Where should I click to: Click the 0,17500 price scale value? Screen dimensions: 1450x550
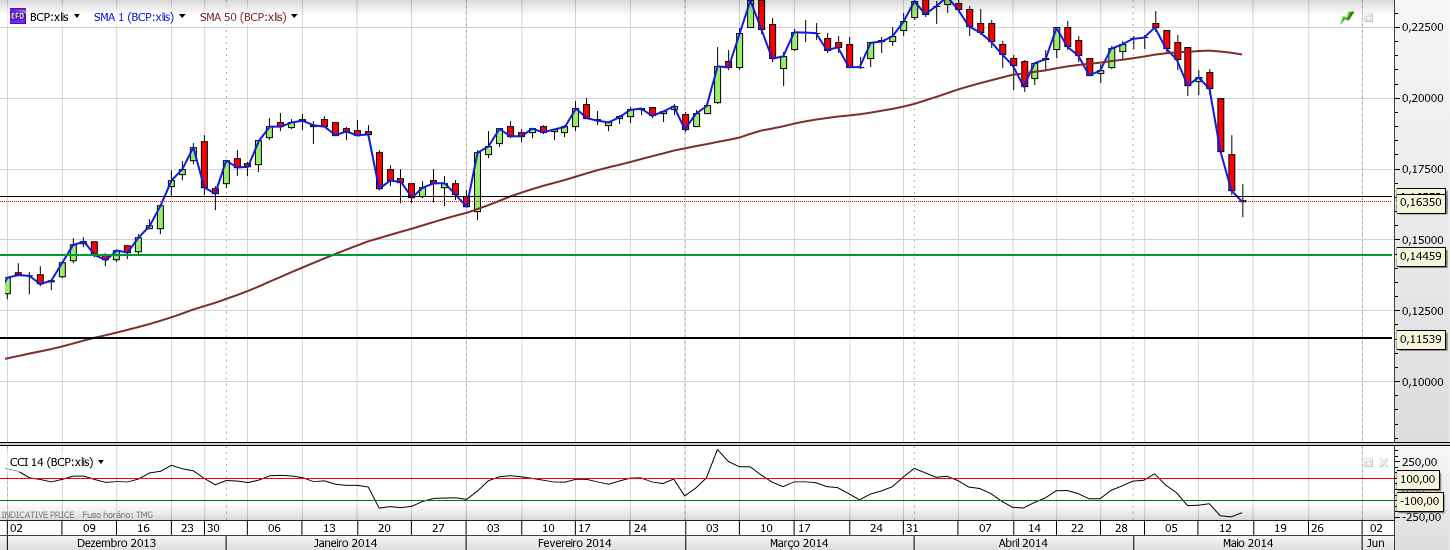point(1421,169)
